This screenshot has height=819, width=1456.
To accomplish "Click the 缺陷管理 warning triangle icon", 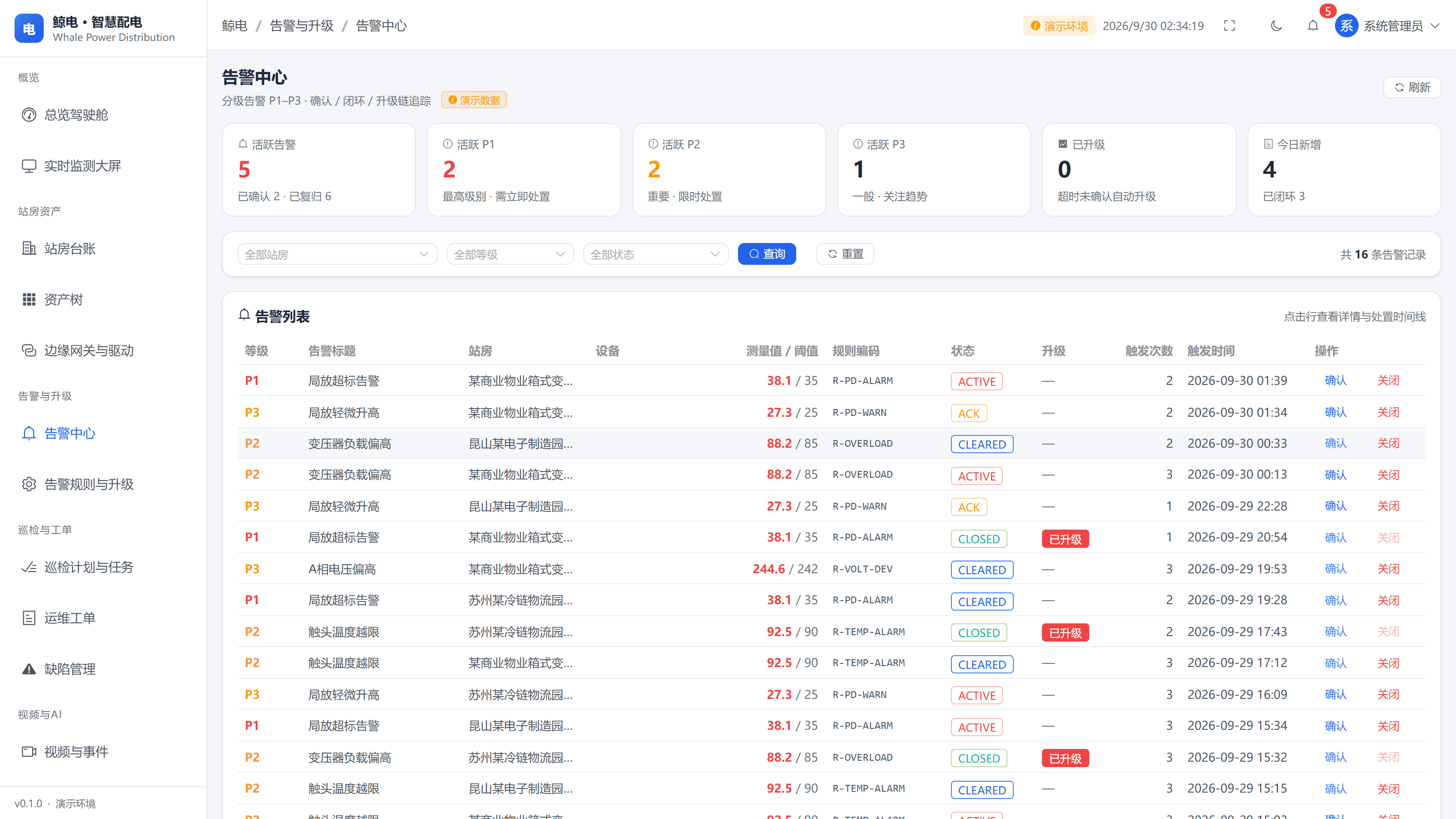I will pos(29,669).
